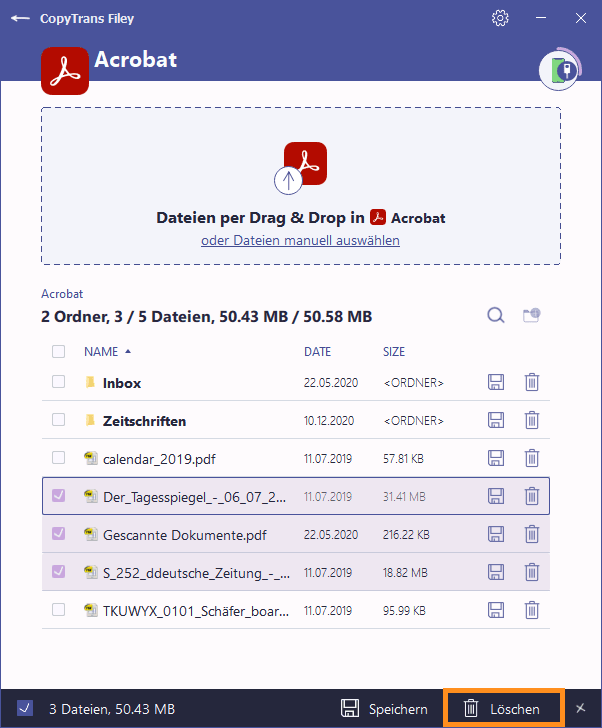602x728 pixels.
Task: Click the Acrobat breadcrumb label
Action: [62, 294]
